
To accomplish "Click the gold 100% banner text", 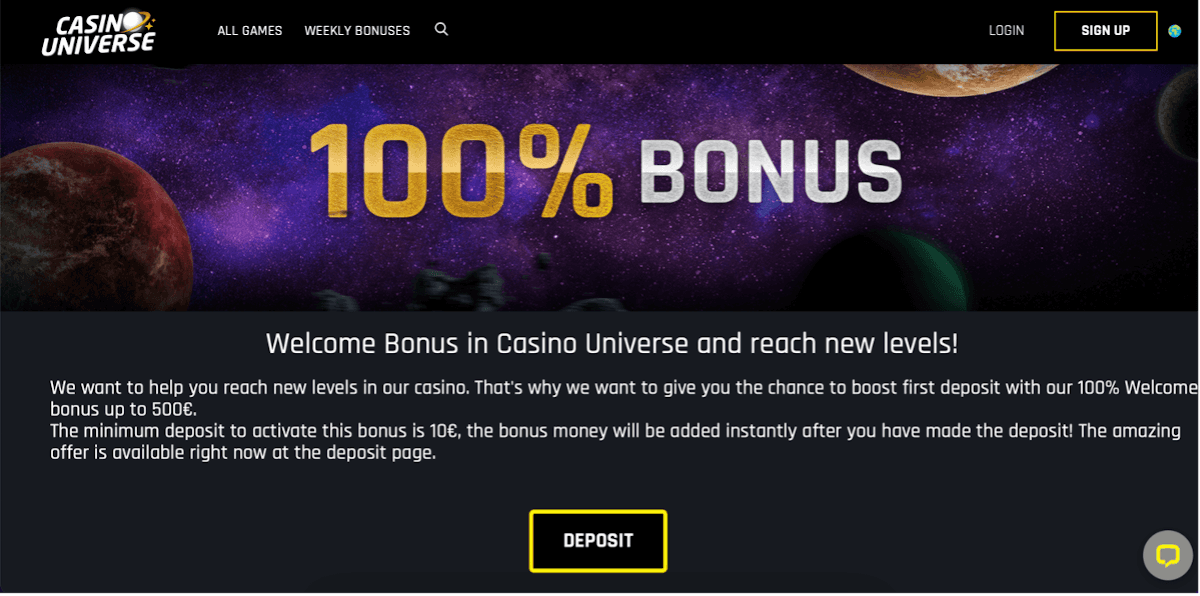I will 460,167.
